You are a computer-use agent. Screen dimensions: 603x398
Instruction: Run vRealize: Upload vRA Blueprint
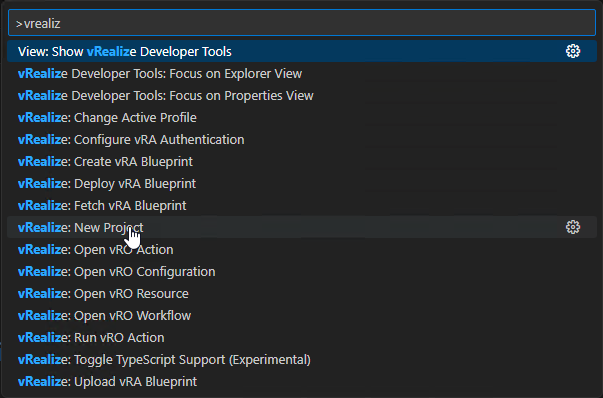pos(302,381)
